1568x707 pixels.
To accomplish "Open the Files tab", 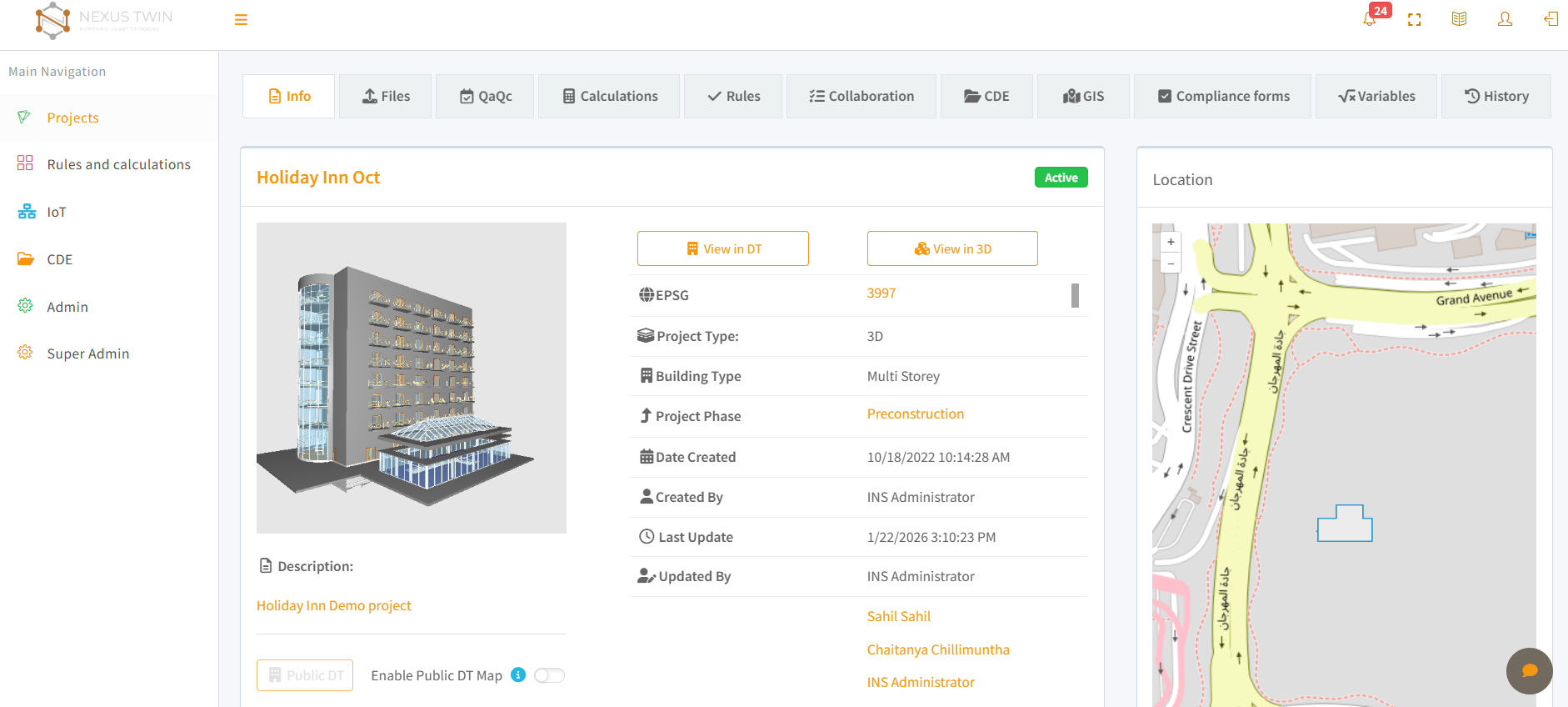I will 386,96.
